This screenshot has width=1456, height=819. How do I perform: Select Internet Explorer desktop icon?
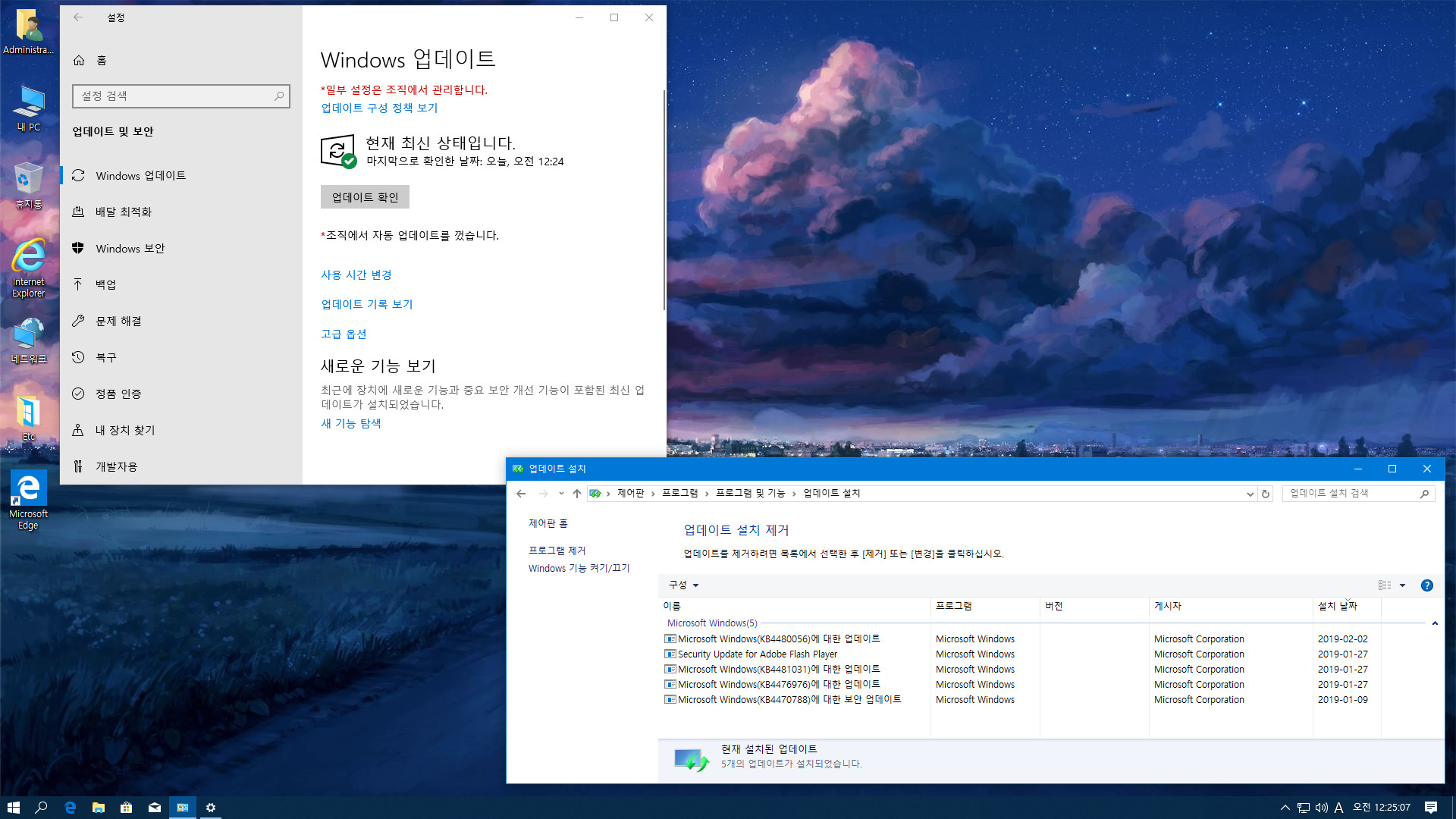[x=29, y=268]
